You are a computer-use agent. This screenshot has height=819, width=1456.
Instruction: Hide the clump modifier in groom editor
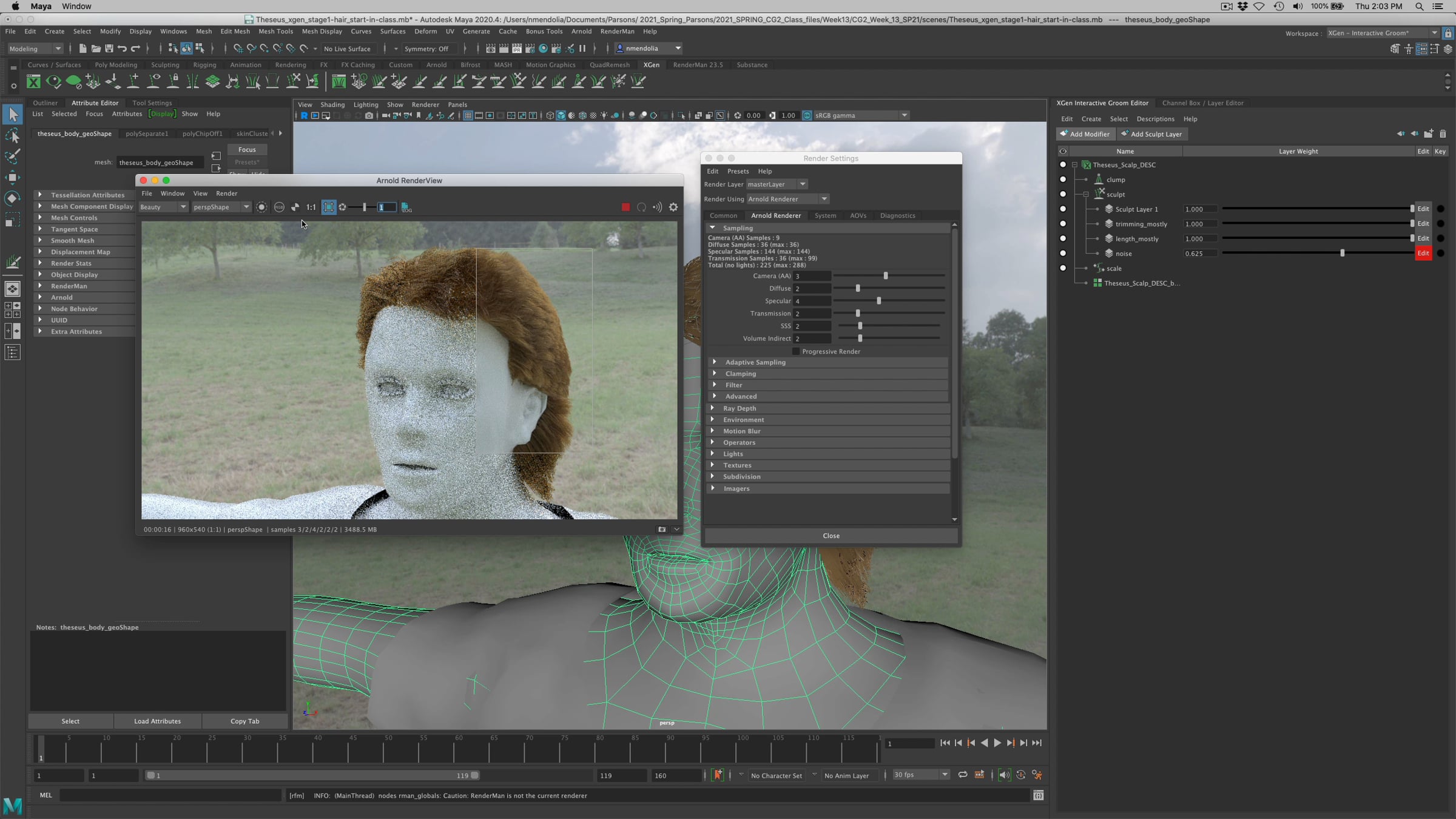(x=1062, y=180)
